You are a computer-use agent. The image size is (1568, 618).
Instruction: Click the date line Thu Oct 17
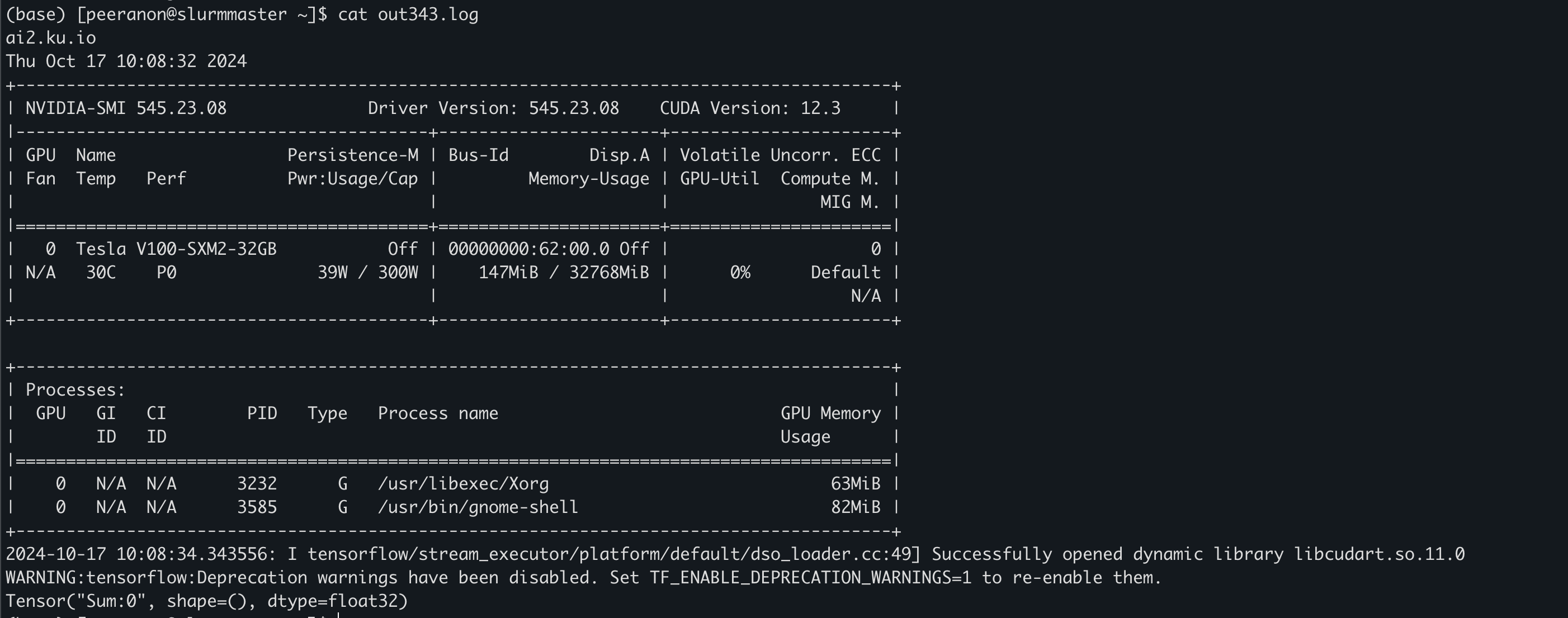(126, 61)
